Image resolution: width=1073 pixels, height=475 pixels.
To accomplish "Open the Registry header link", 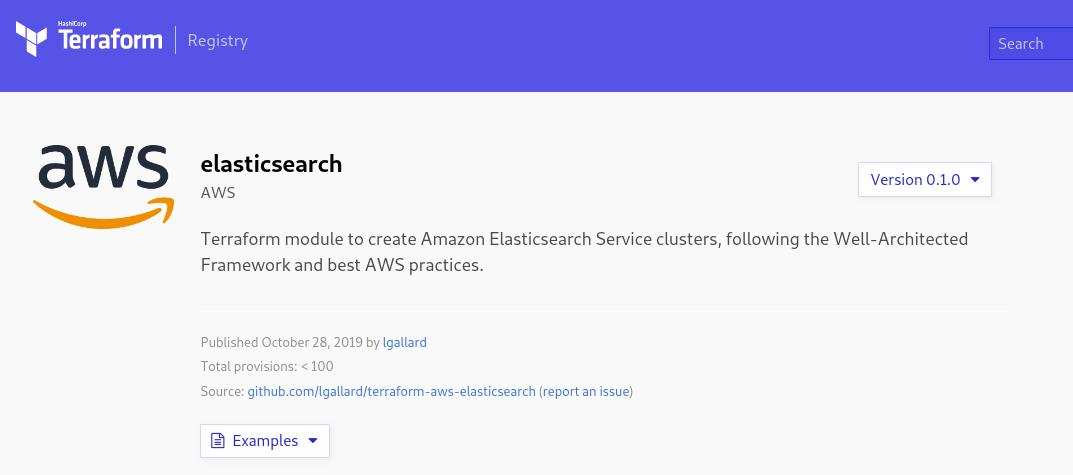I will 218,40.
